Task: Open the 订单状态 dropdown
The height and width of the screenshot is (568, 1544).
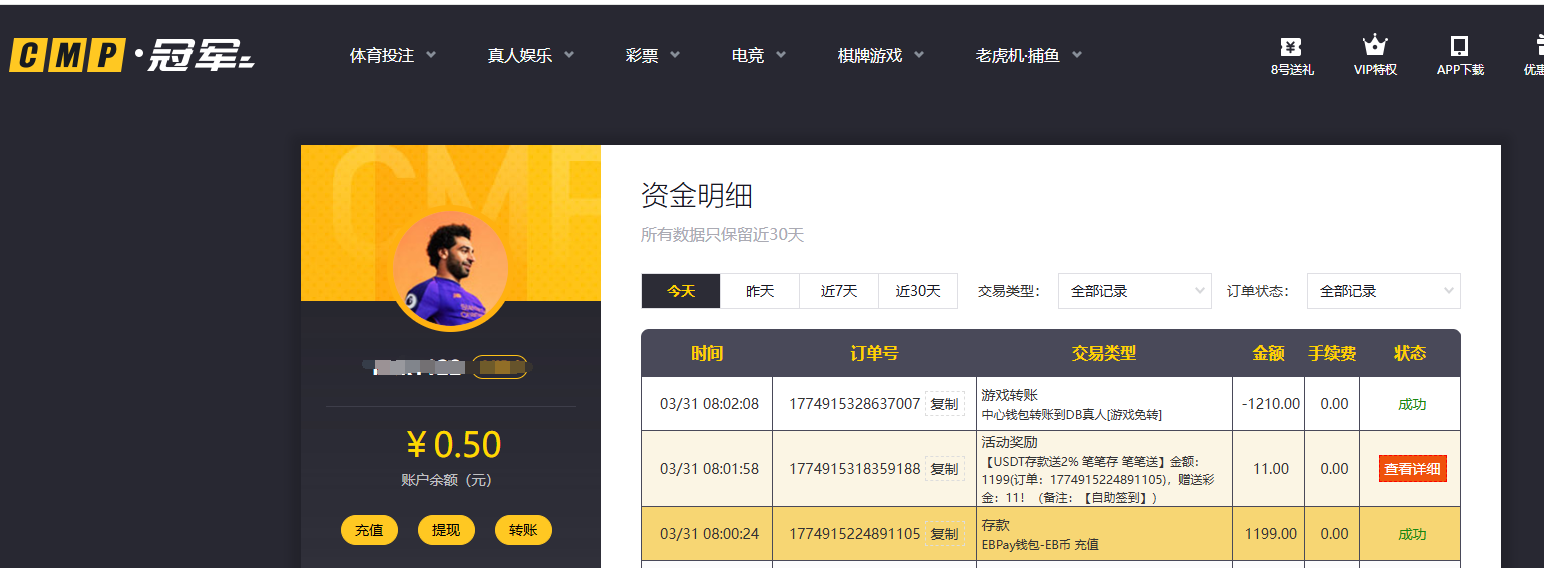Action: point(1383,291)
